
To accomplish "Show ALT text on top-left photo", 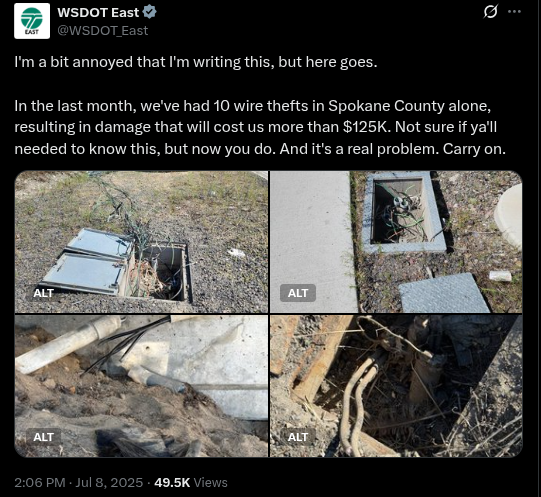I will point(43,293).
